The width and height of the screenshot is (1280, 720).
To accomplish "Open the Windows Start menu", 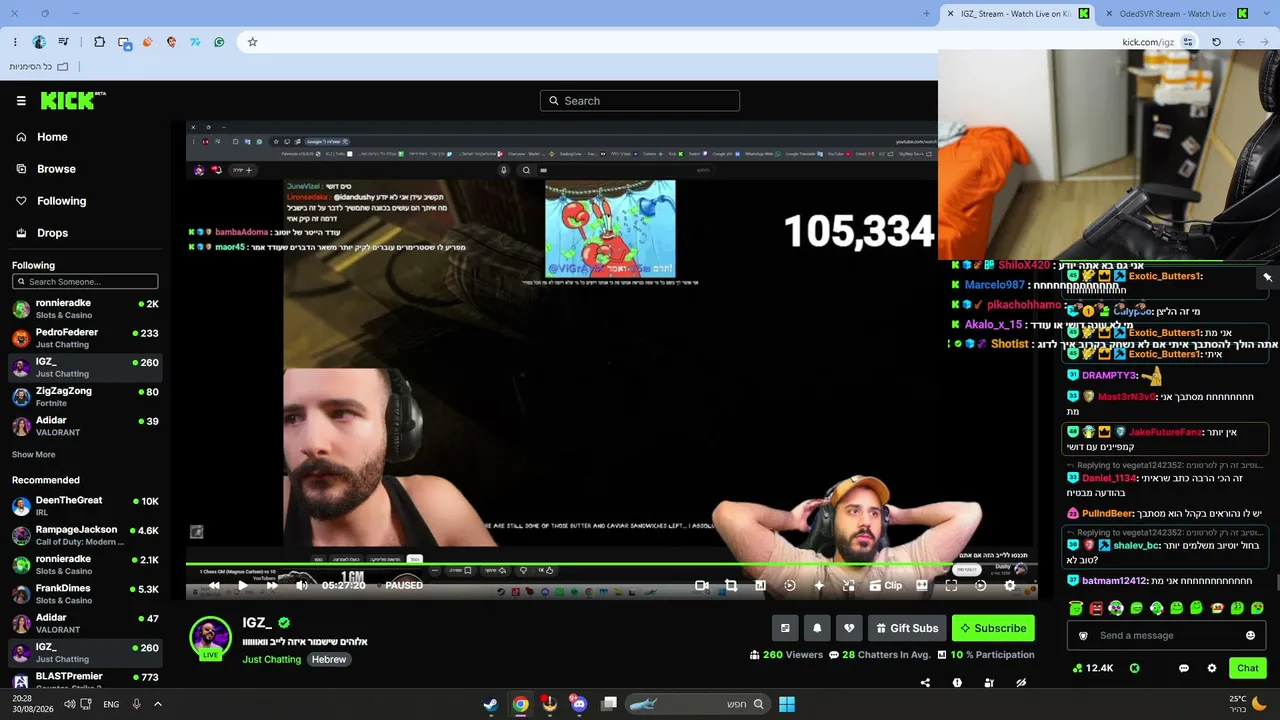I will click(x=787, y=704).
